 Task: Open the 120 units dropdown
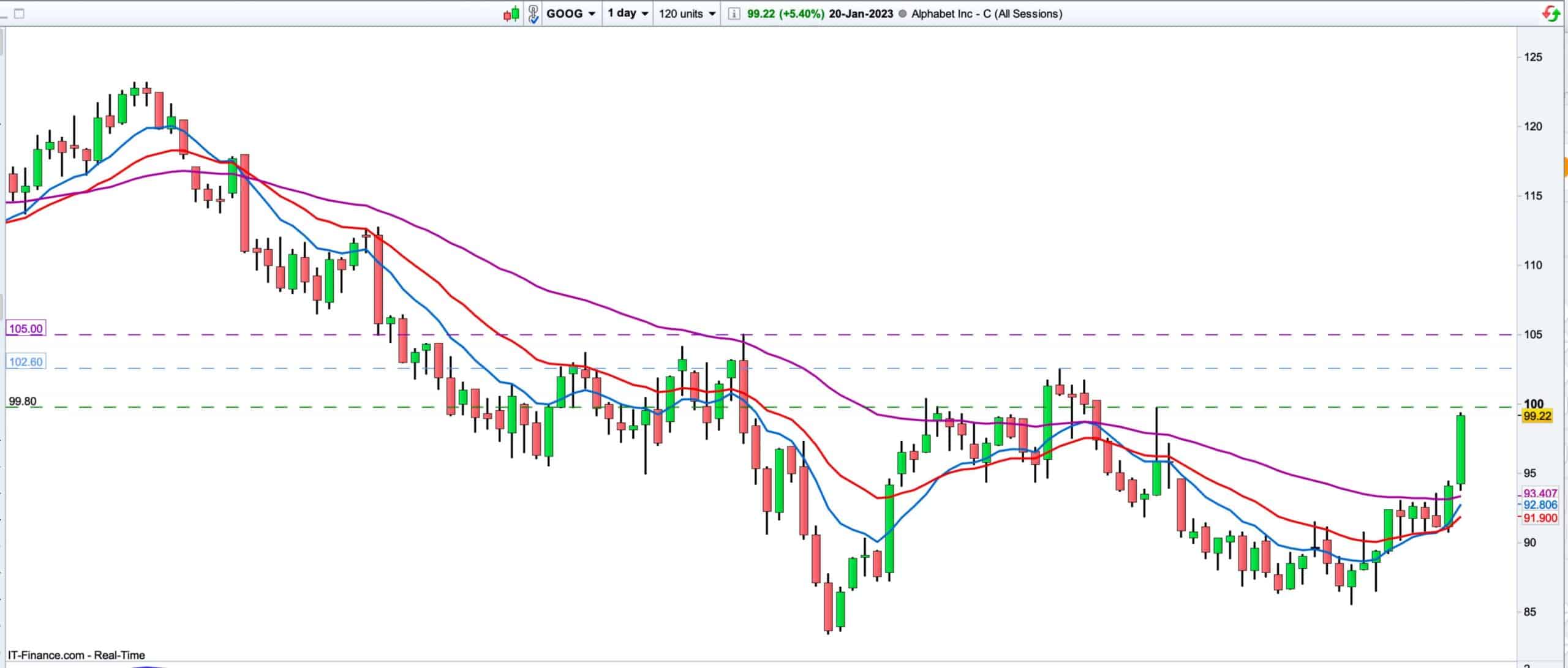(687, 13)
